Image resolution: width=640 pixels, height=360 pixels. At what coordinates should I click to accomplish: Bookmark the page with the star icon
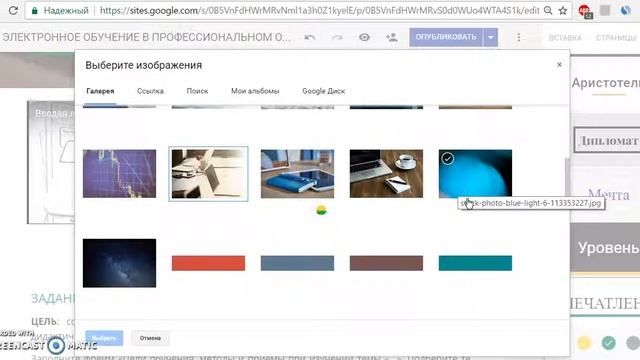click(563, 11)
